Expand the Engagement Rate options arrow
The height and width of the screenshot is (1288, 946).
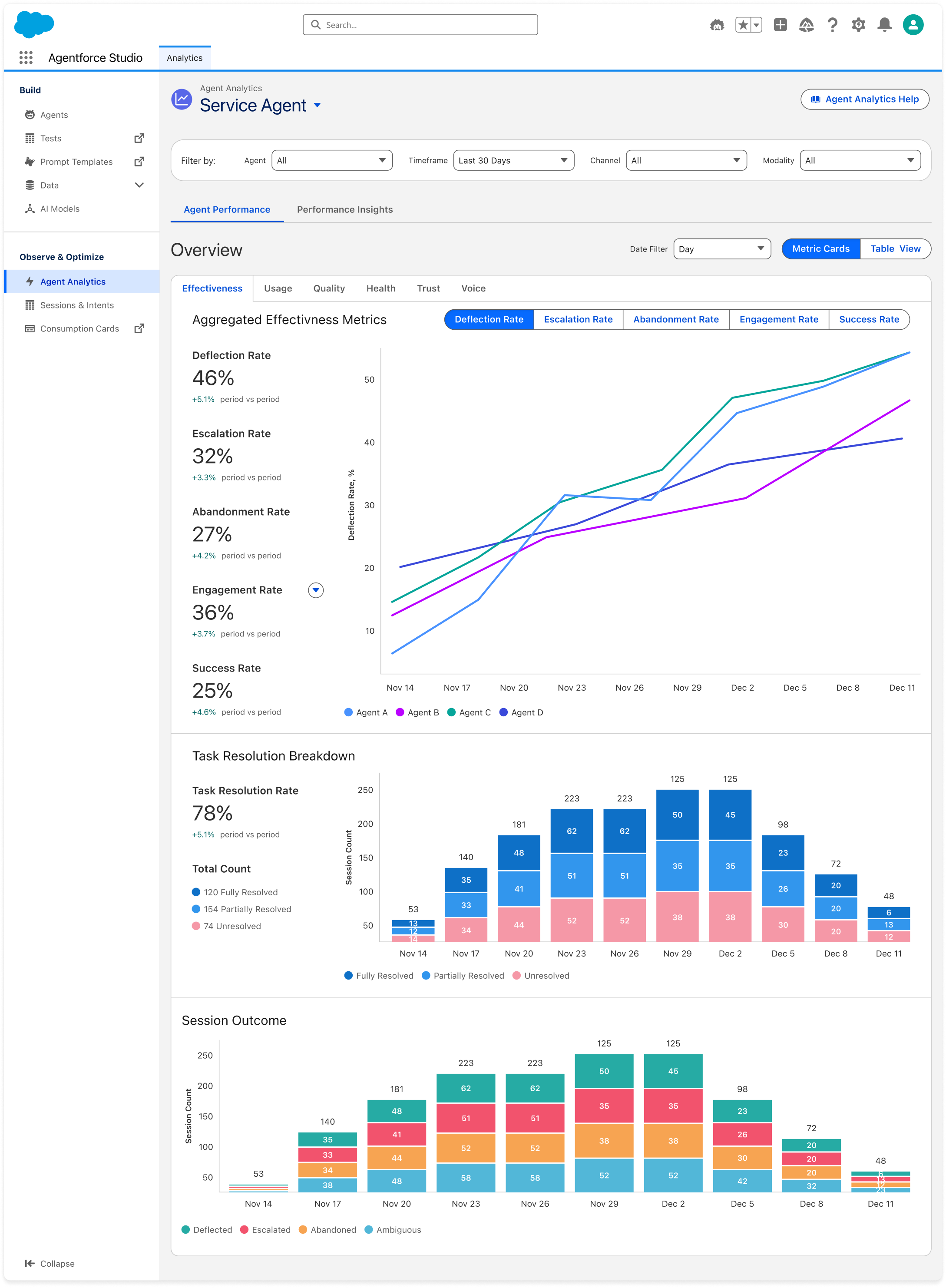point(316,590)
